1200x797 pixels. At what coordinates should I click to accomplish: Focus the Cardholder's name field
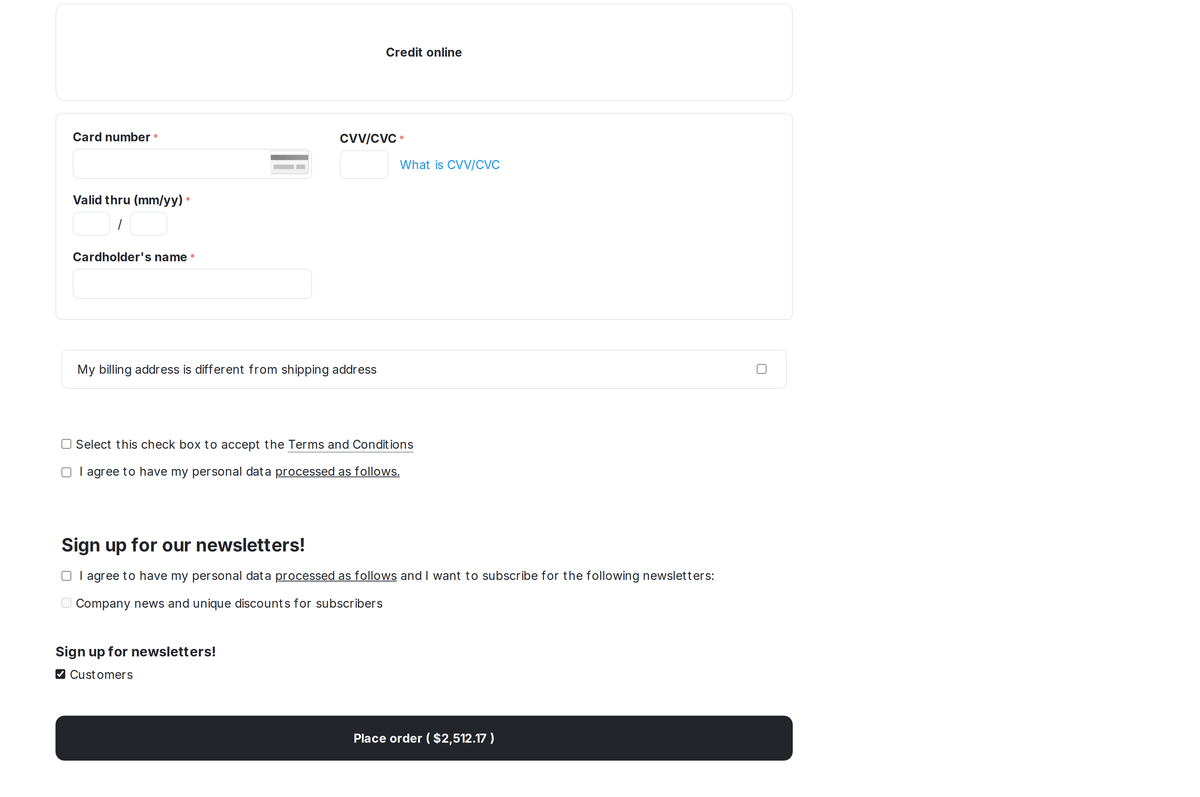click(x=192, y=284)
